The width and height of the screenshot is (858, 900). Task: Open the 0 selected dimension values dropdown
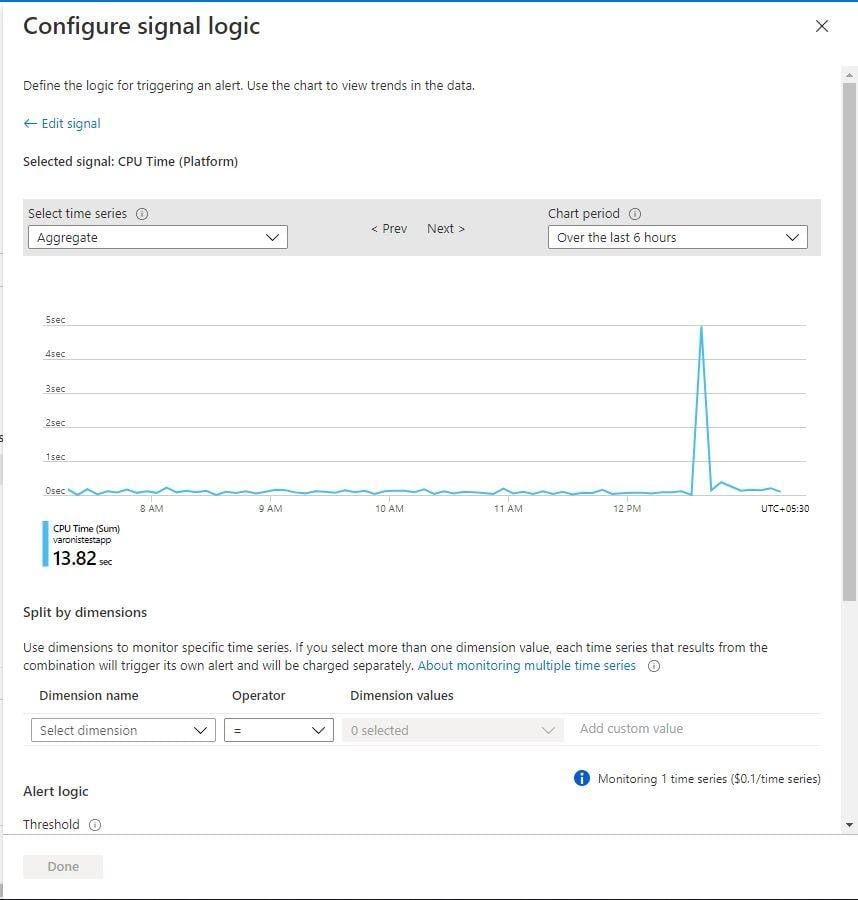tap(453, 730)
